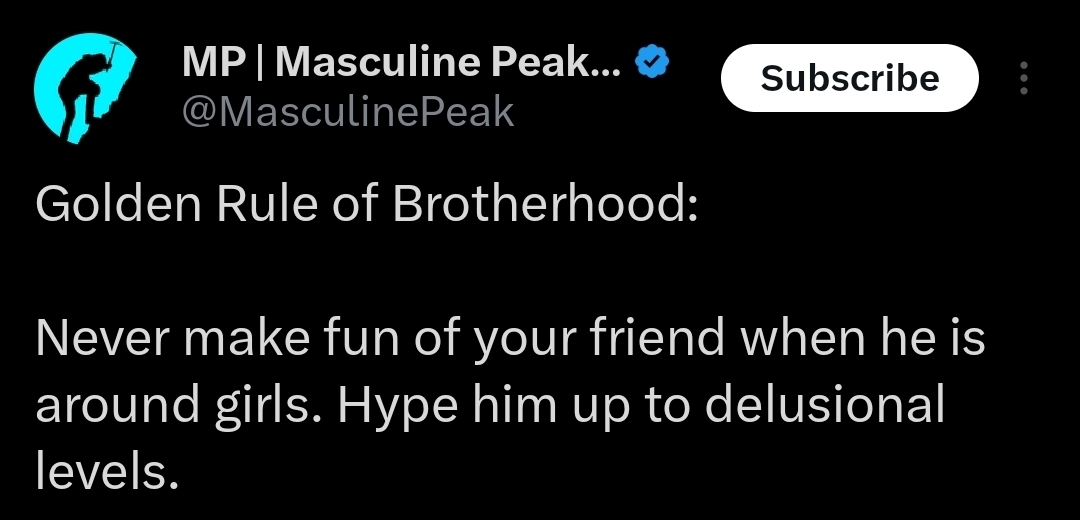The image size is (1080, 520).
Task: Open the Masculine Peak profile avatar
Action: (x=85, y=88)
